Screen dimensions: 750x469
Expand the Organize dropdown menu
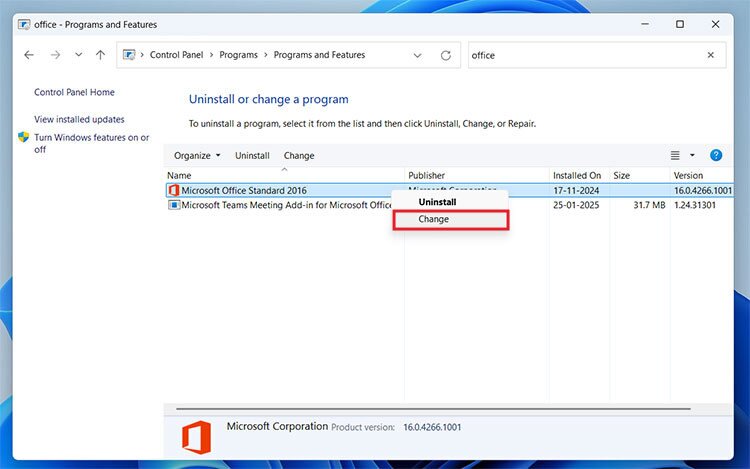pyautogui.click(x=197, y=155)
